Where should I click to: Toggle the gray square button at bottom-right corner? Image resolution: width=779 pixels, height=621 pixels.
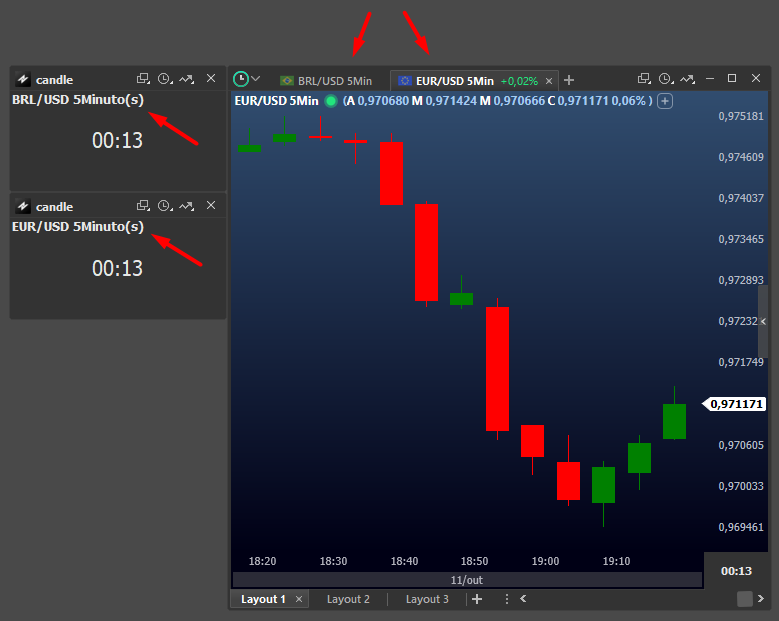coord(745,599)
